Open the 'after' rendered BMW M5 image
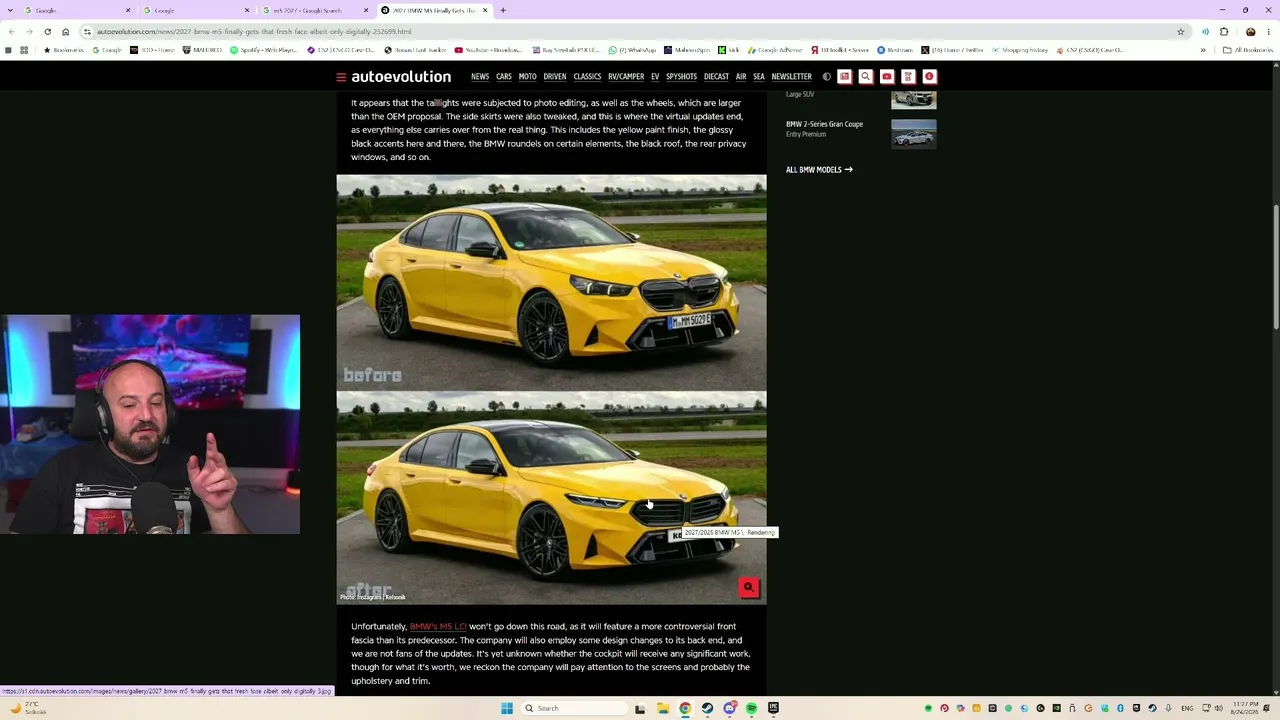Image resolution: width=1280 pixels, height=720 pixels. [x=551, y=498]
